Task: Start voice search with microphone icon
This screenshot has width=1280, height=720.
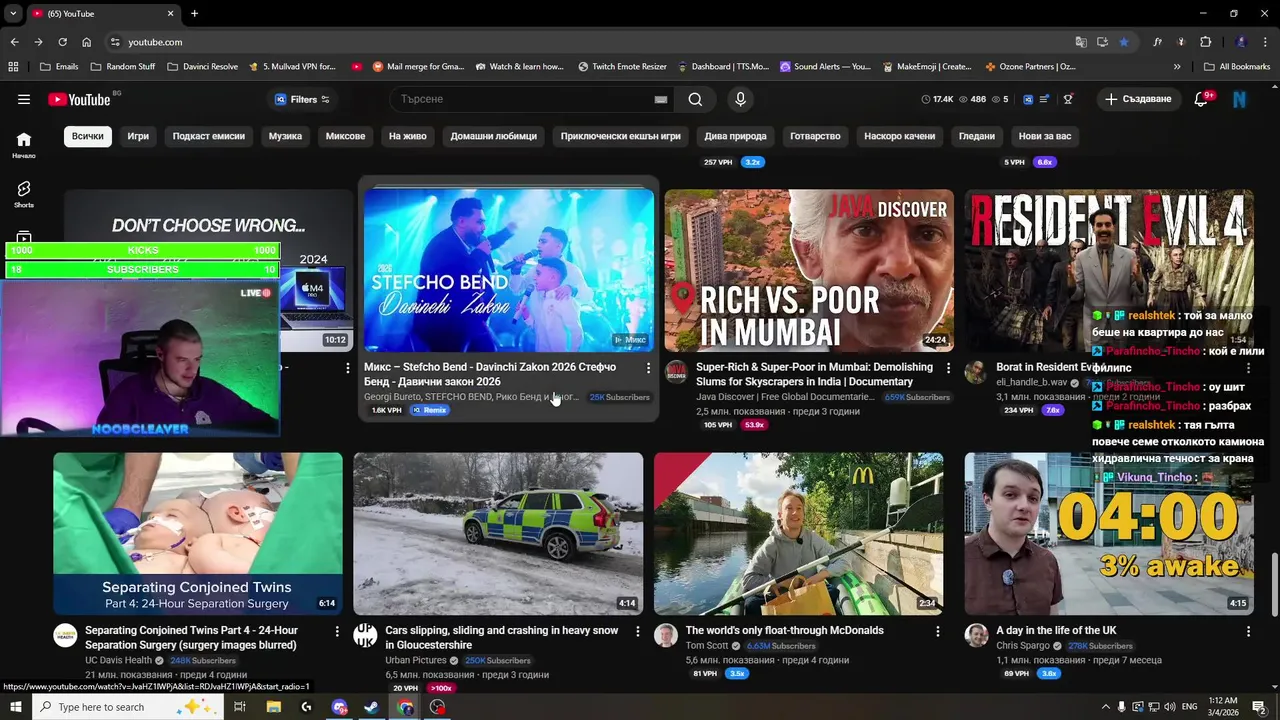Action: [x=740, y=99]
